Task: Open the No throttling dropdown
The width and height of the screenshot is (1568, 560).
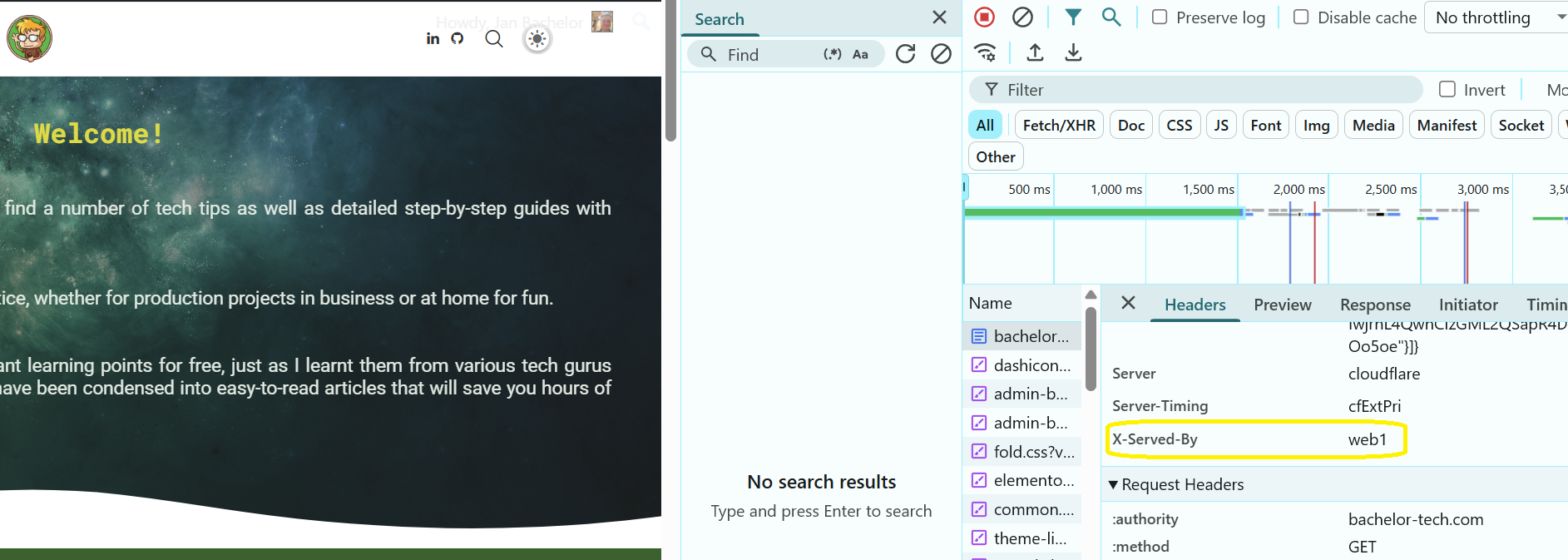Action: pos(1497,17)
